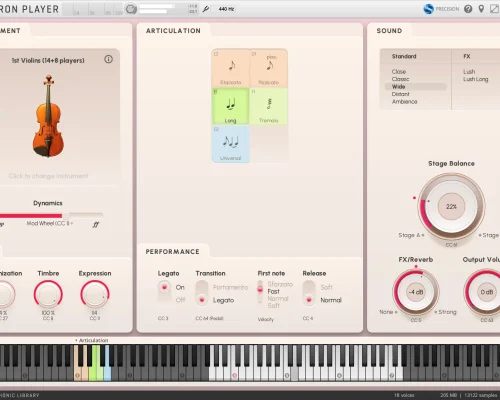Choose the Lush FX preset

[469, 72]
